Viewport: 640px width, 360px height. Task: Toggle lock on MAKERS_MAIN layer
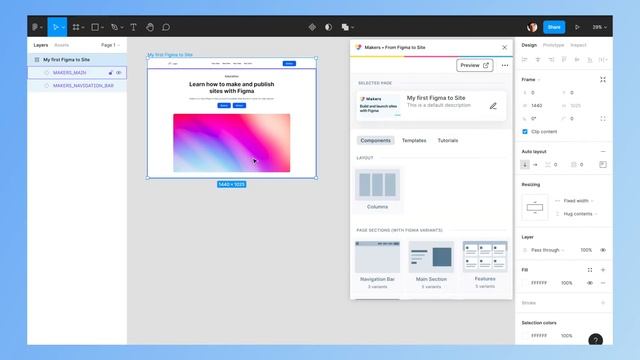point(110,73)
